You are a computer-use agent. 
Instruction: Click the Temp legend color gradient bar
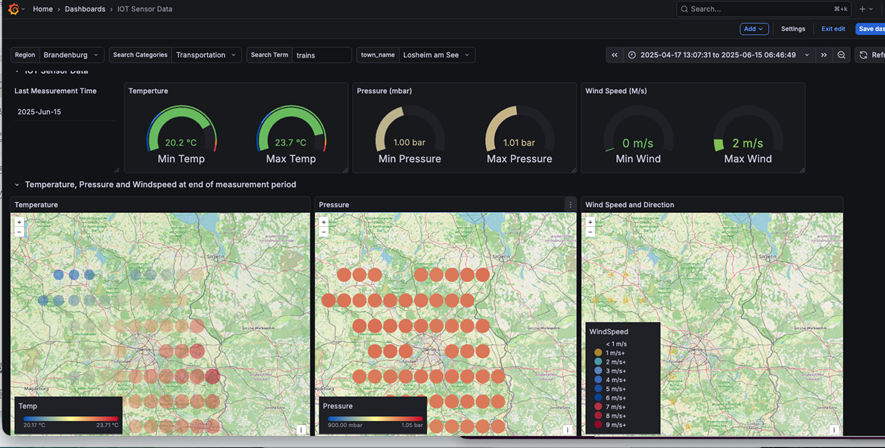pos(71,419)
